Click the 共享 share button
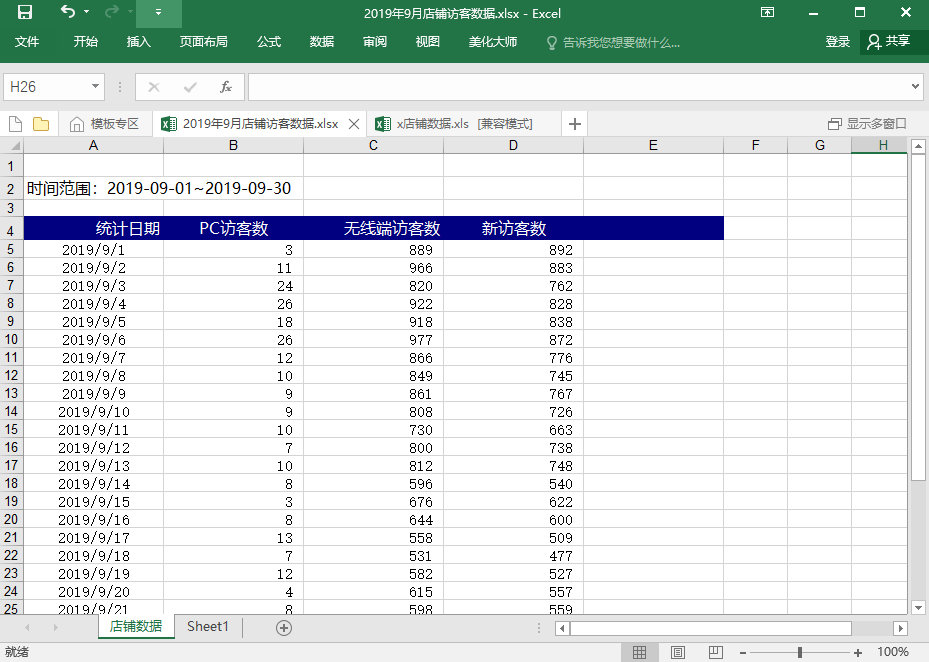 point(888,42)
